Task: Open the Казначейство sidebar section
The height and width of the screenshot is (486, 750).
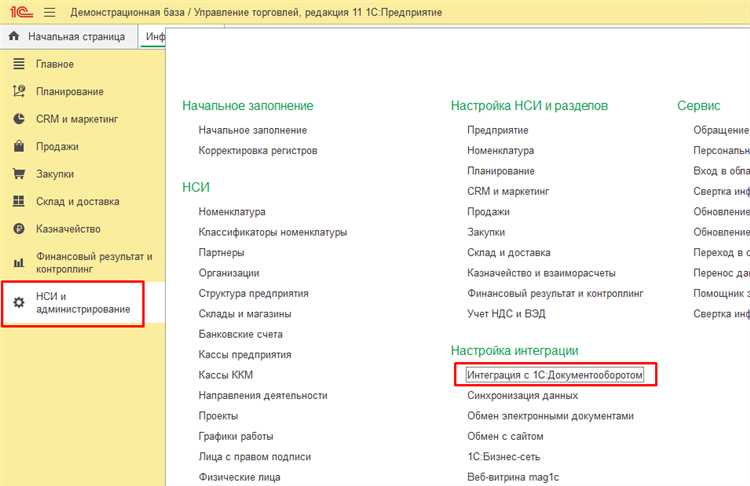Action: (68, 229)
